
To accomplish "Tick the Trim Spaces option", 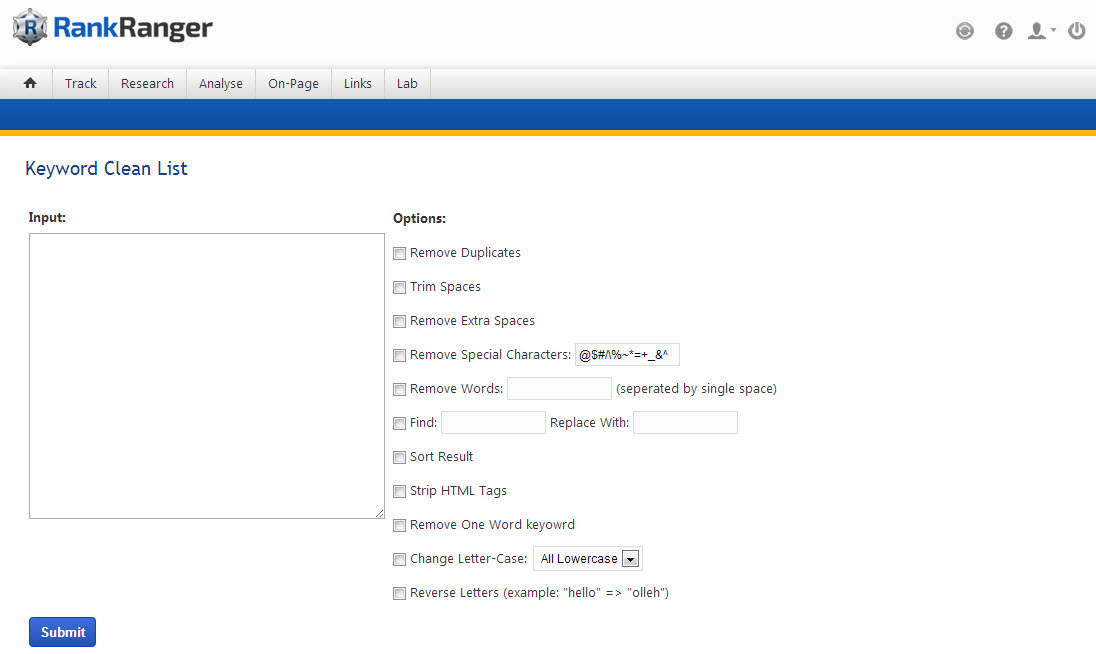I will 400,288.
